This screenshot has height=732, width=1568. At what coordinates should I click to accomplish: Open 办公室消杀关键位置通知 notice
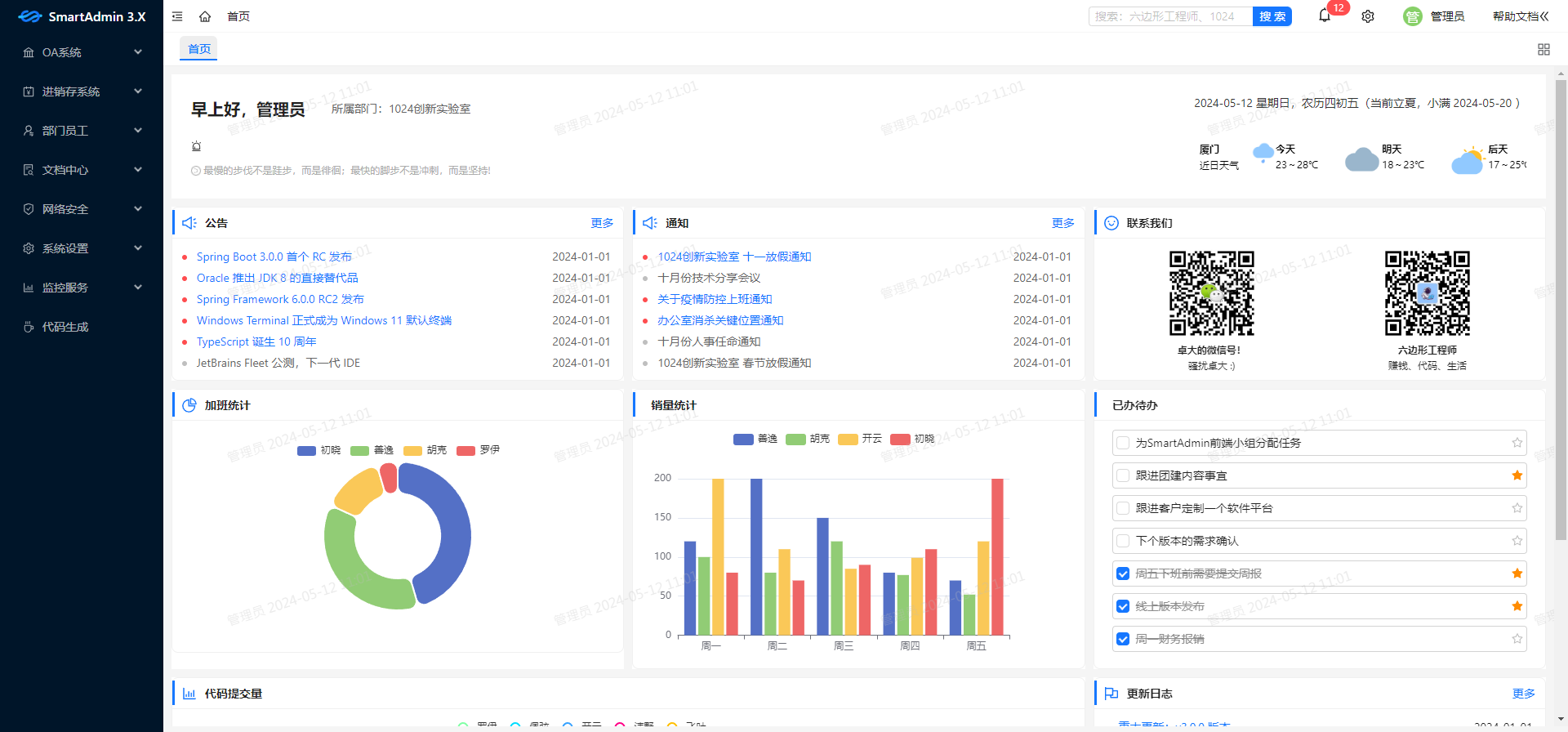(720, 320)
